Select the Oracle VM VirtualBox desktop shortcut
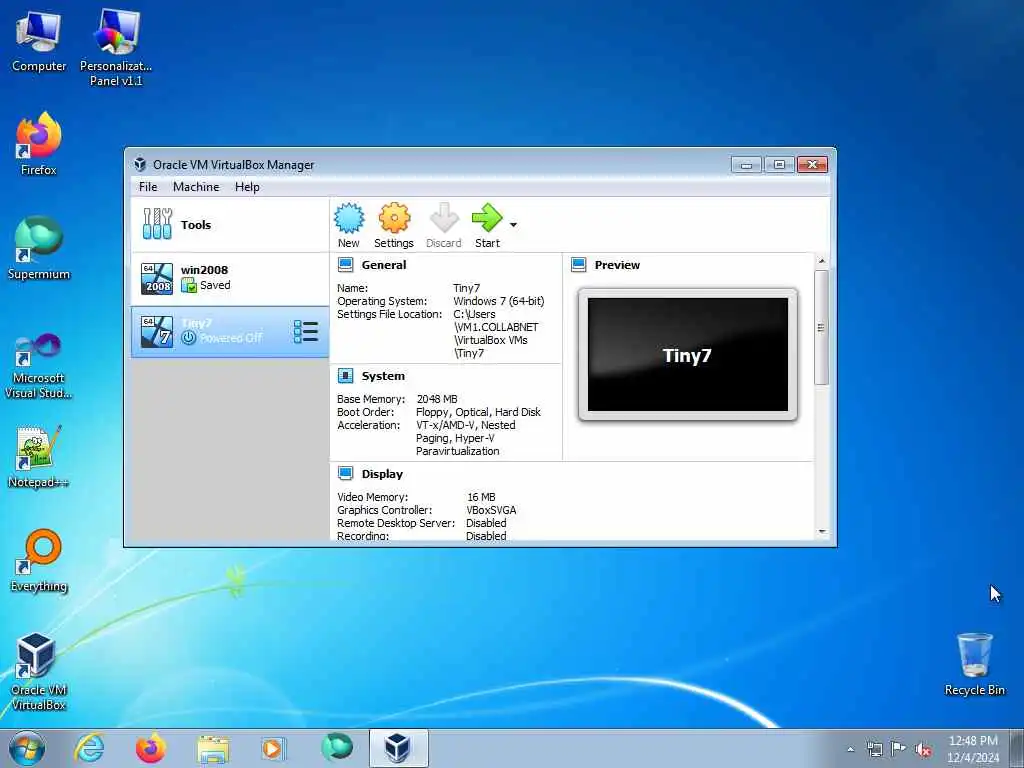The height and width of the screenshot is (768, 1024). [x=39, y=672]
